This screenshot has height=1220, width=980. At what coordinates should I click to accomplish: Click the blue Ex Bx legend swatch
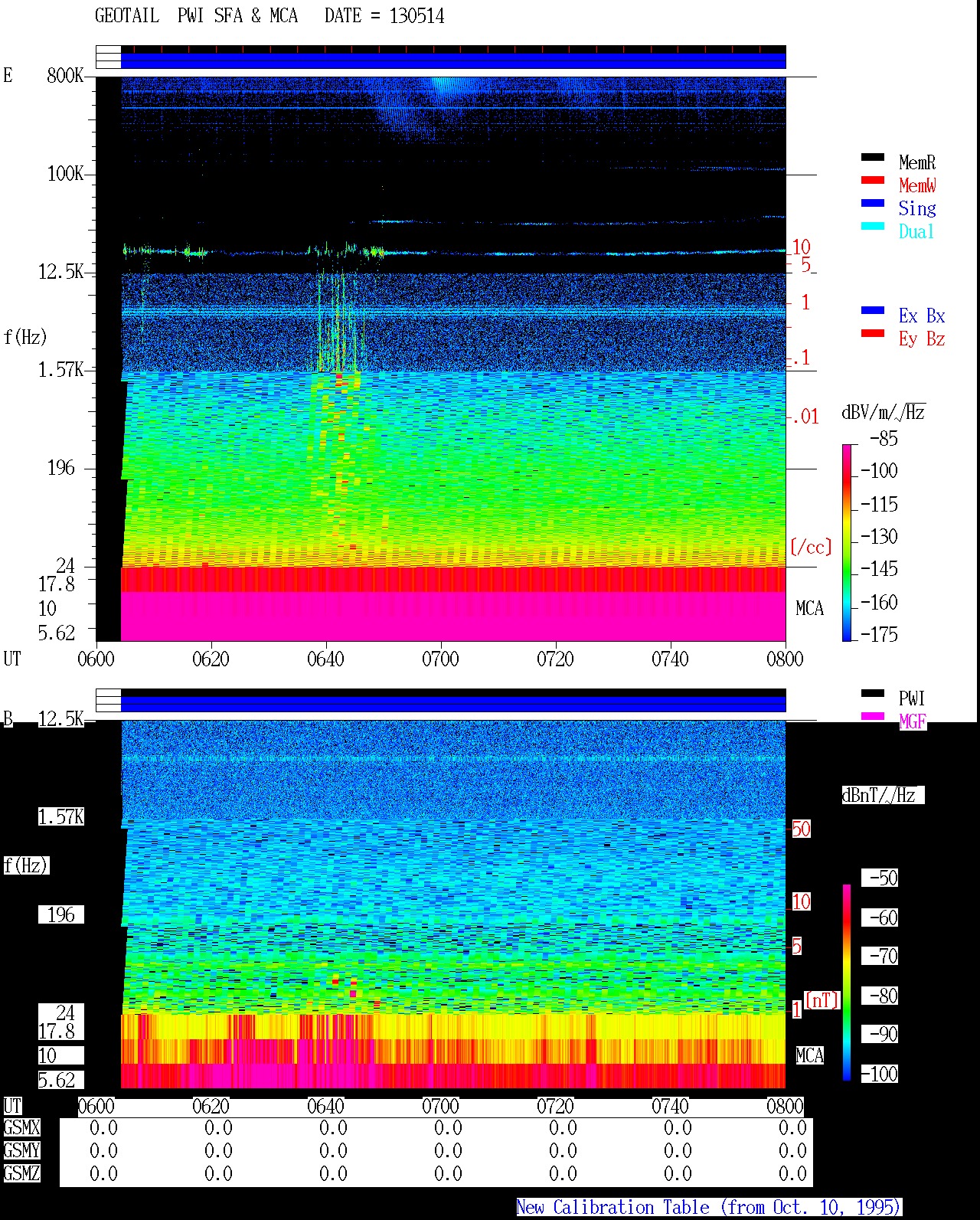click(873, 311)
